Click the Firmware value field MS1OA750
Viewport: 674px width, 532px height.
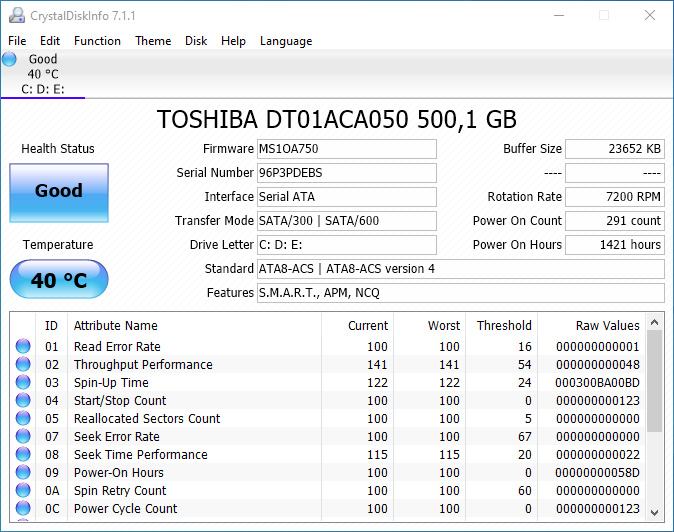[x=346, y=149]
